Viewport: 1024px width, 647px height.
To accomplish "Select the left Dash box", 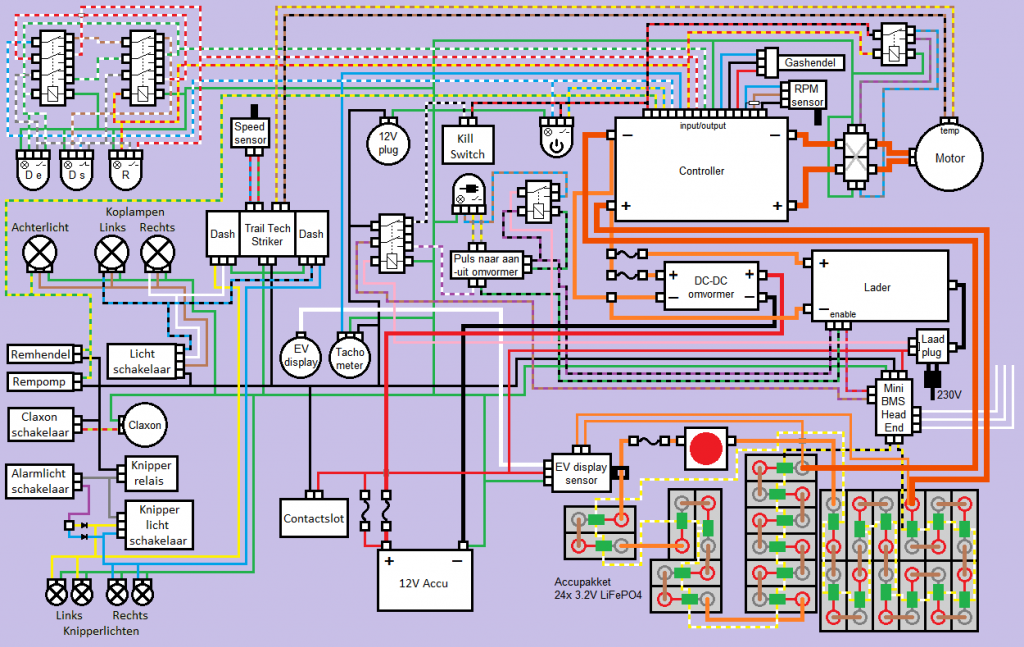I will coord(223,234).
